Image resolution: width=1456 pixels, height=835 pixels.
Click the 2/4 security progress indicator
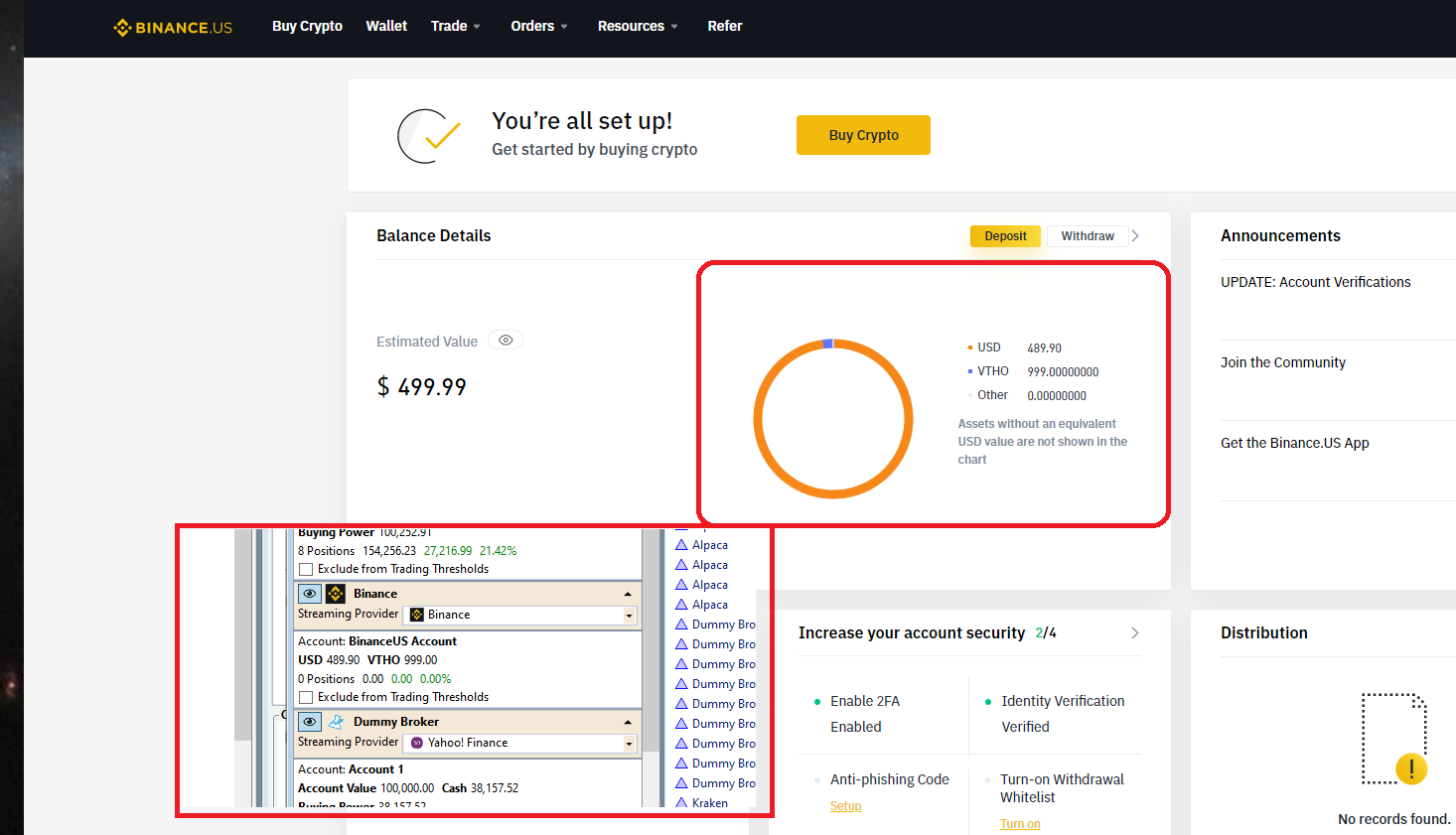(x=1046, y=632)
